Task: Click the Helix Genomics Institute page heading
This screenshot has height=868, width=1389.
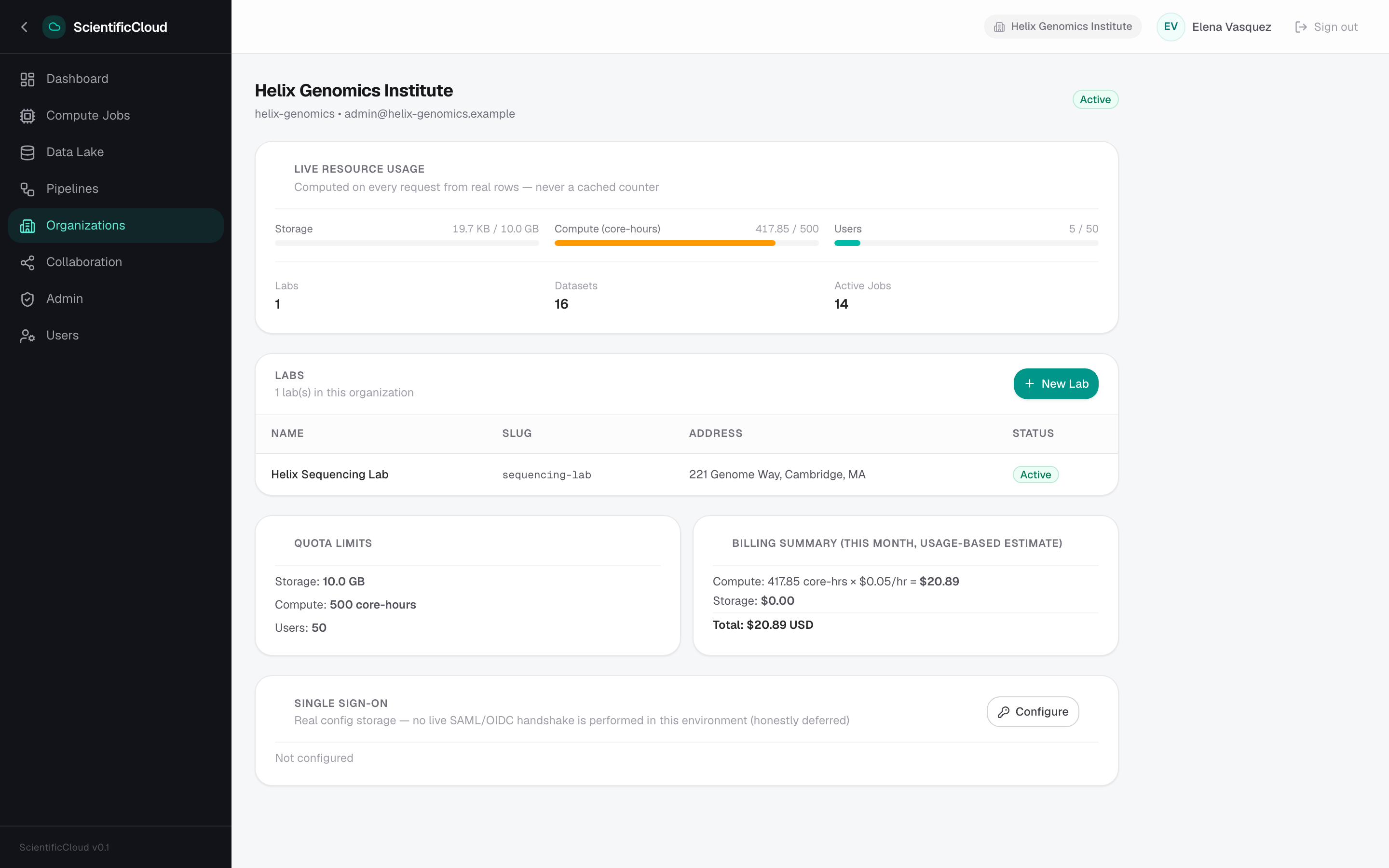Action: pos(354,90)
